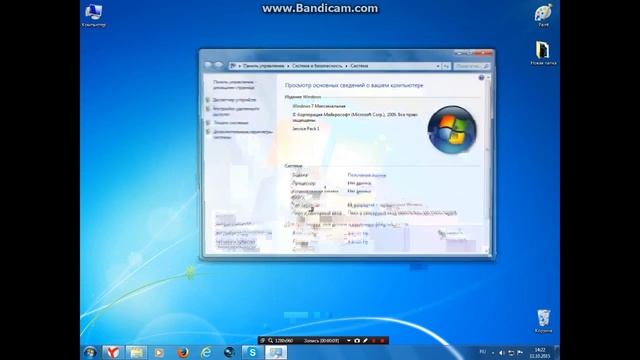Select the Service Pack 1 text
The height and width of the screenshot is (360, 640).
click(x=306, y=129)
